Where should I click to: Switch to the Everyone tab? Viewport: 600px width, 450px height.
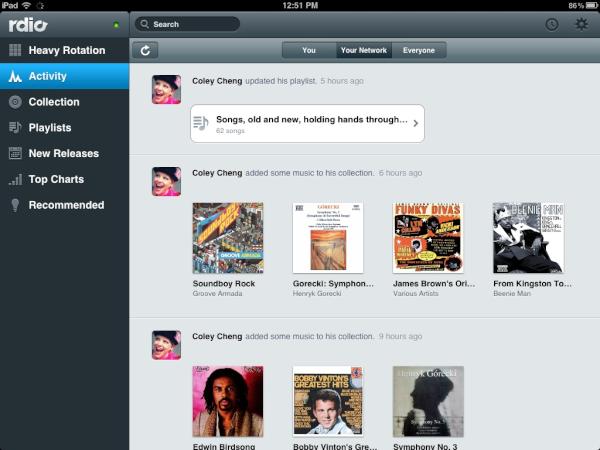(419, 50)
